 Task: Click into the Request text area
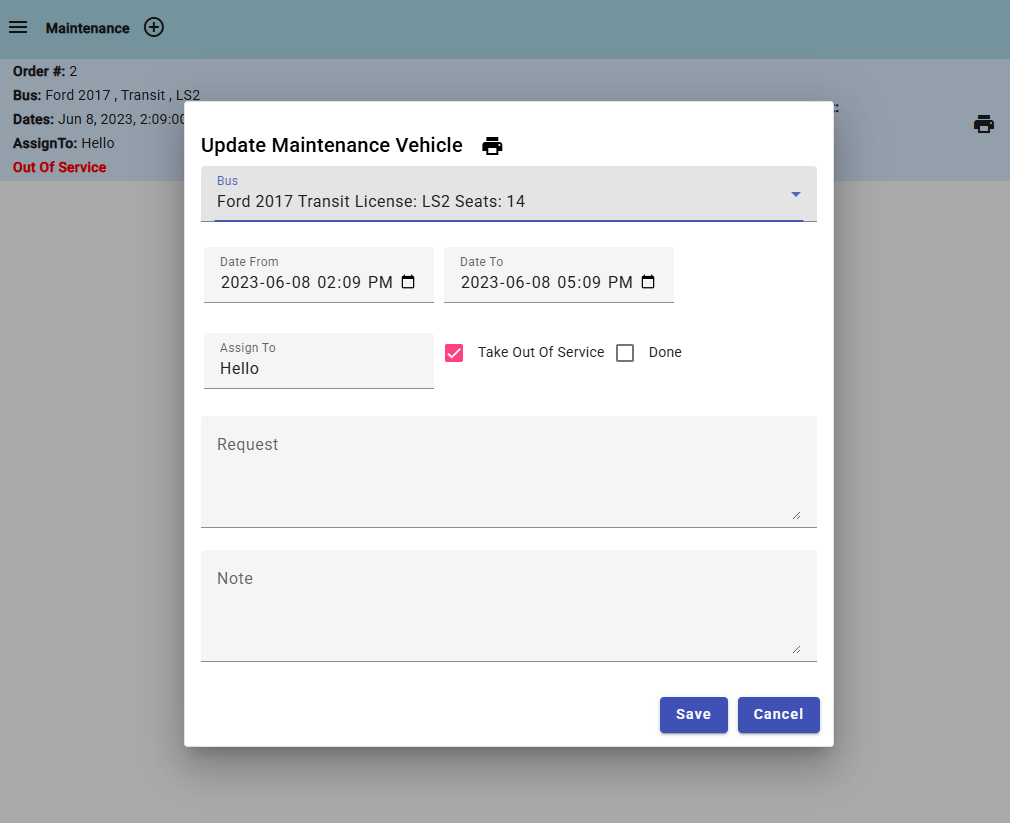[509, 471]
